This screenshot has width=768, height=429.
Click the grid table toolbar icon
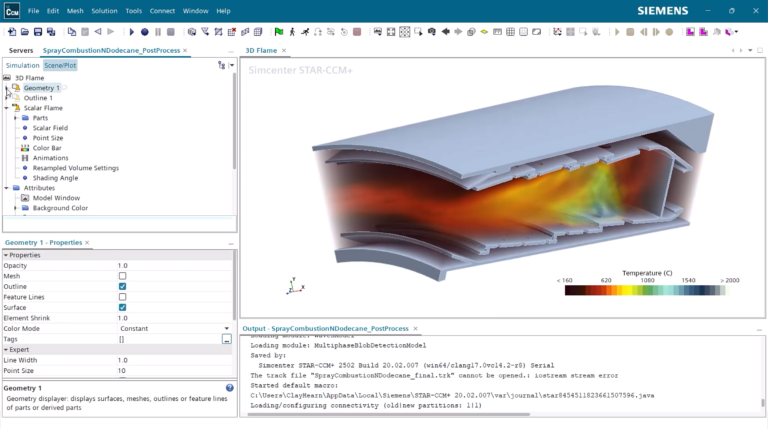[510, 32]
